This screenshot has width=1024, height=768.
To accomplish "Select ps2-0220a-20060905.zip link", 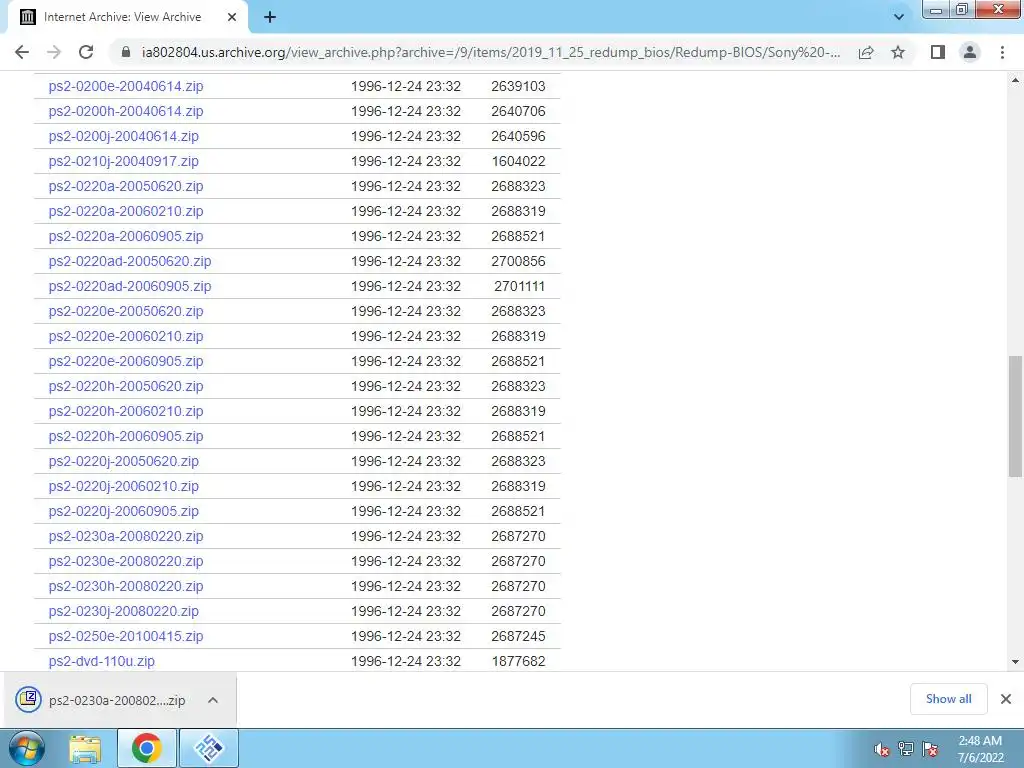I will click(x=125, y=236).
